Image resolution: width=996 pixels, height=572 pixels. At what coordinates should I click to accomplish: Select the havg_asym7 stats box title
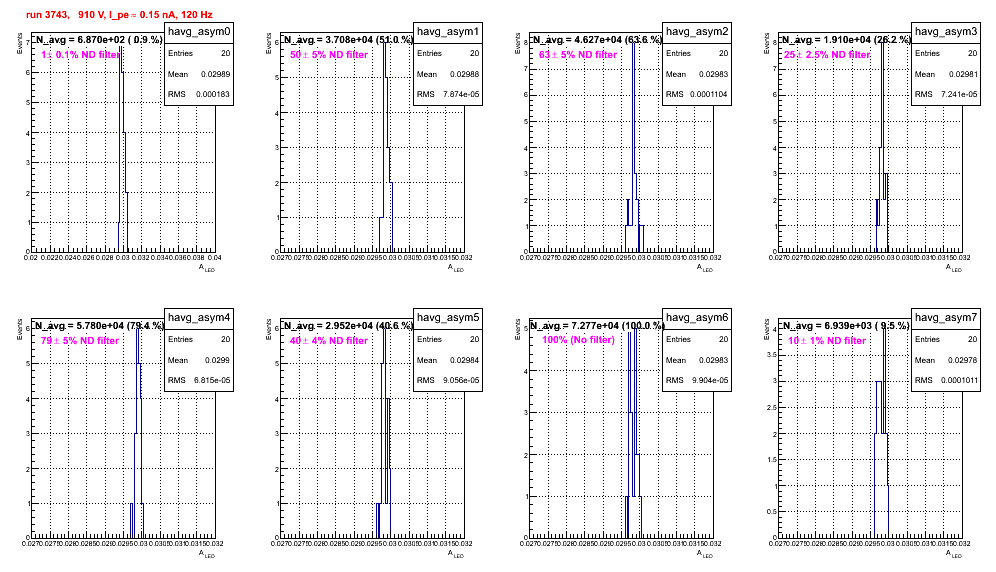[946, 318]
